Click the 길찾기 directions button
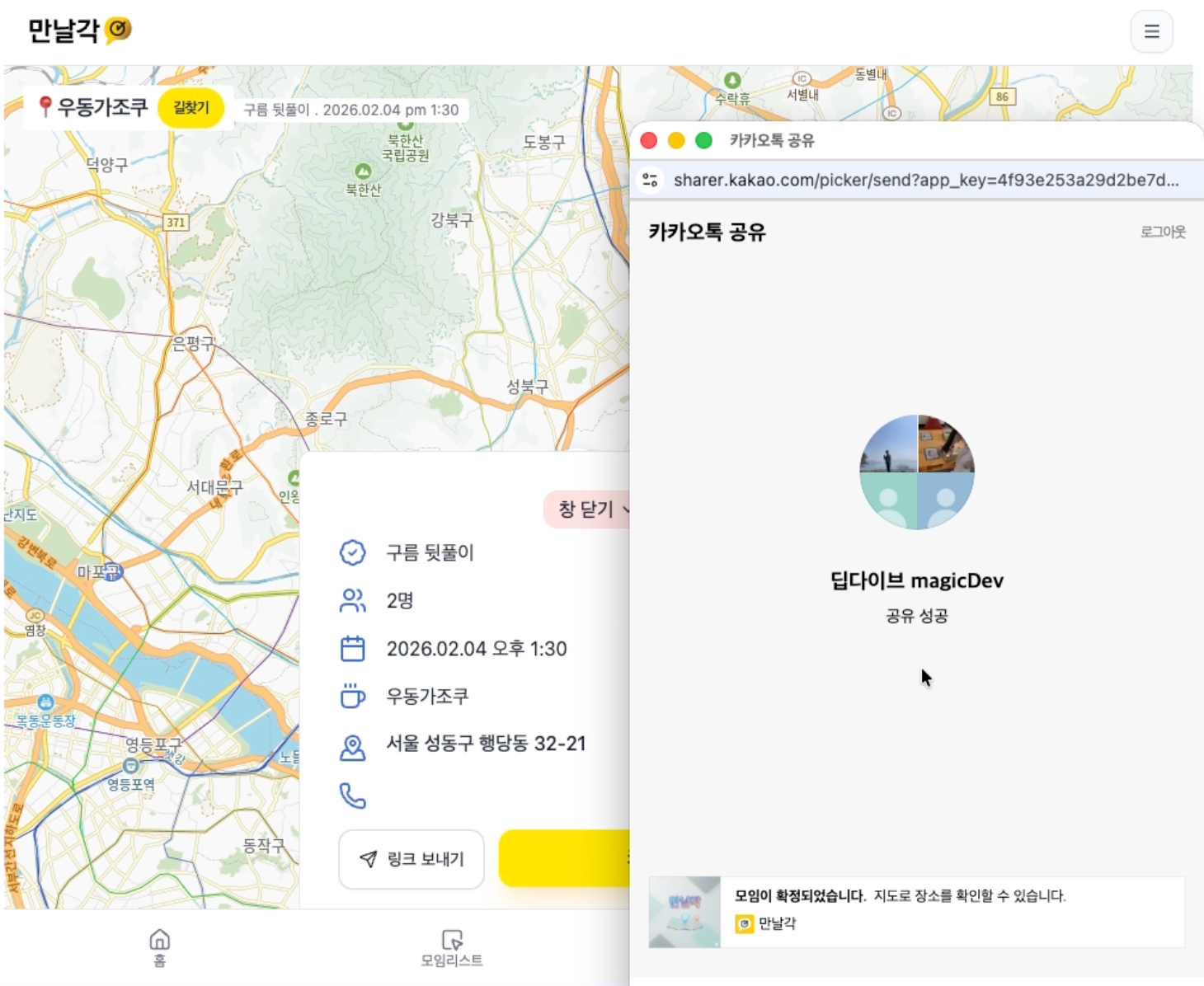 click(x=190, y=107)
